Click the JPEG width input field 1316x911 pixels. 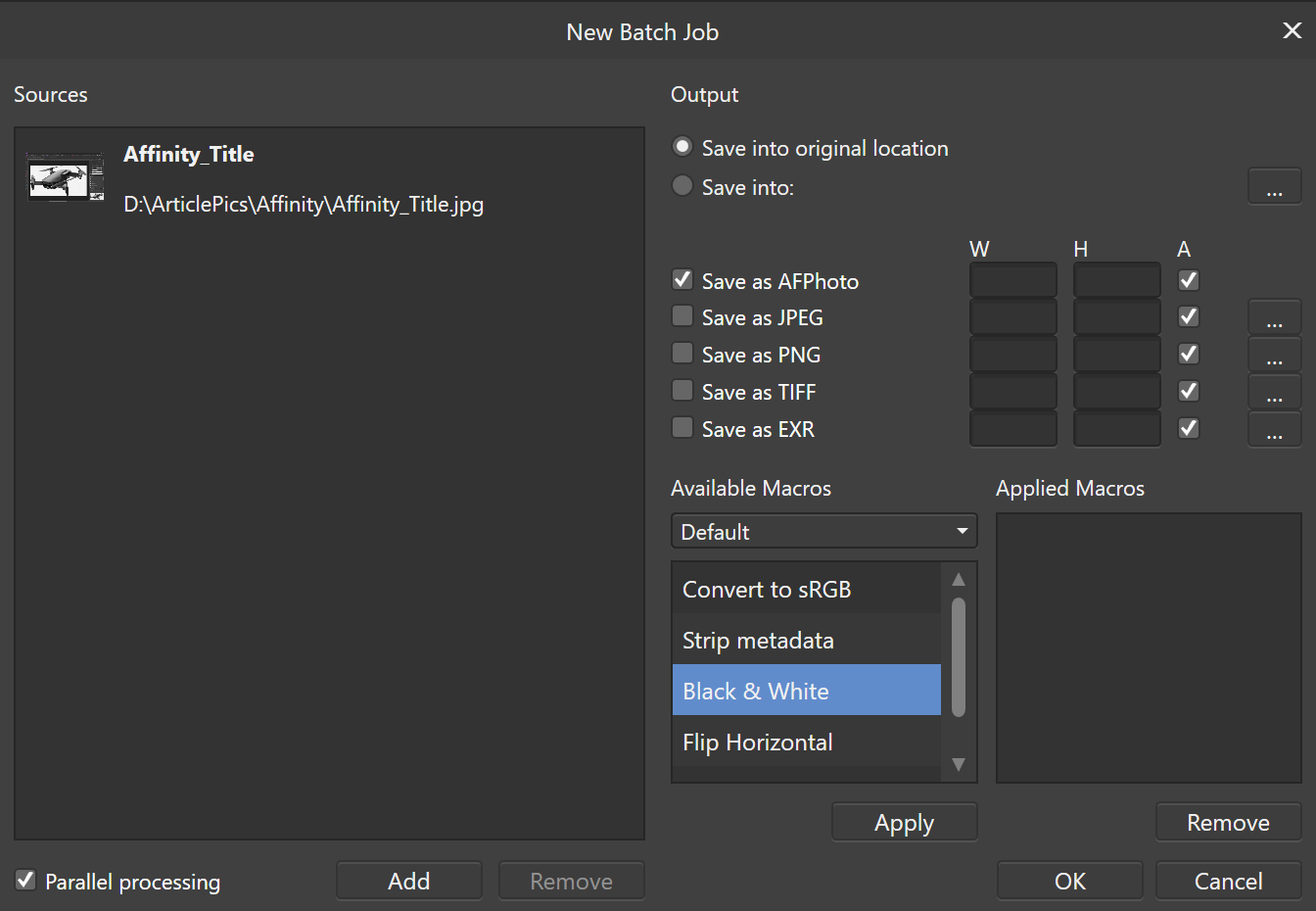[1012, 317]
